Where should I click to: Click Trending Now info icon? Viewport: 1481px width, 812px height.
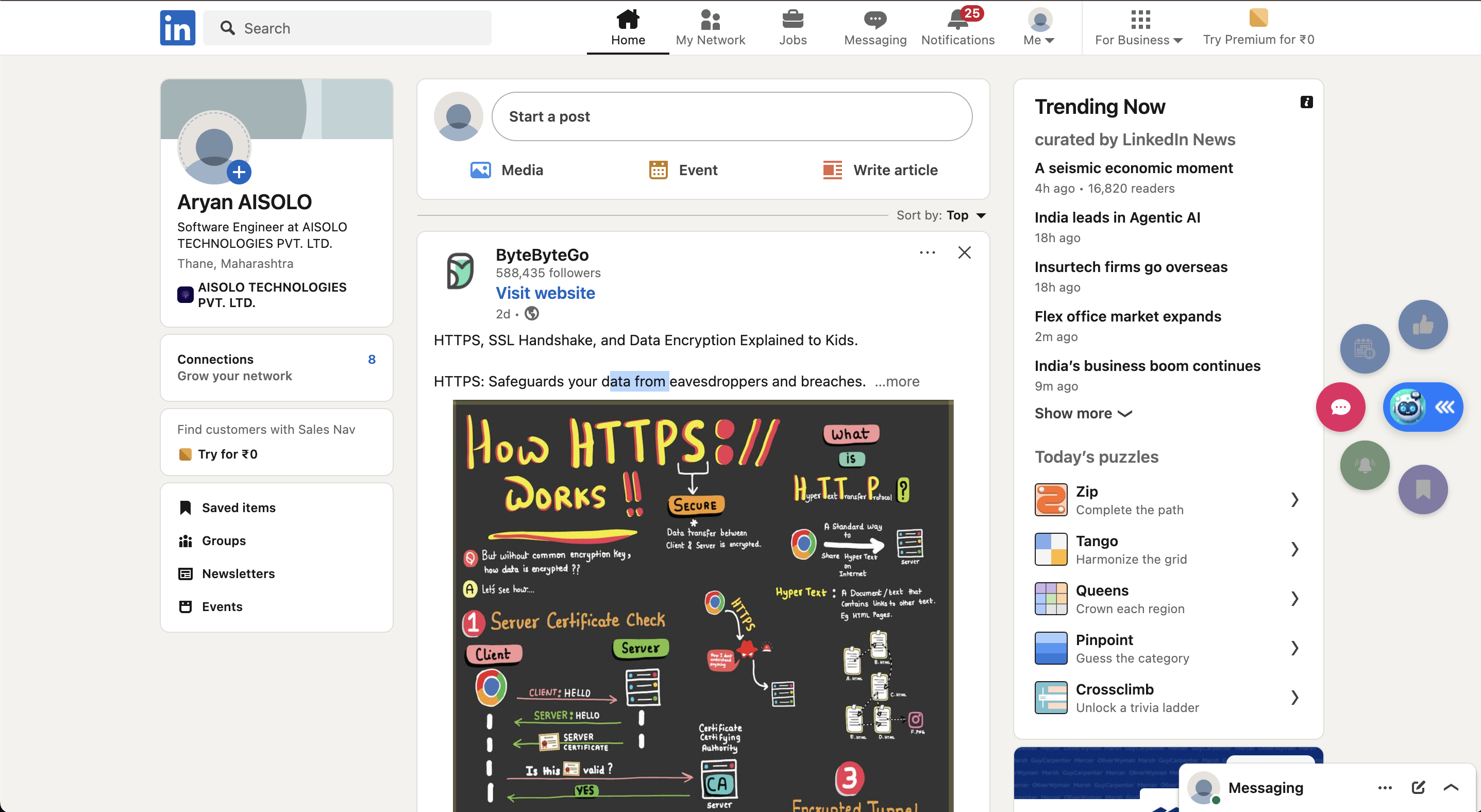click(1306, 103)
